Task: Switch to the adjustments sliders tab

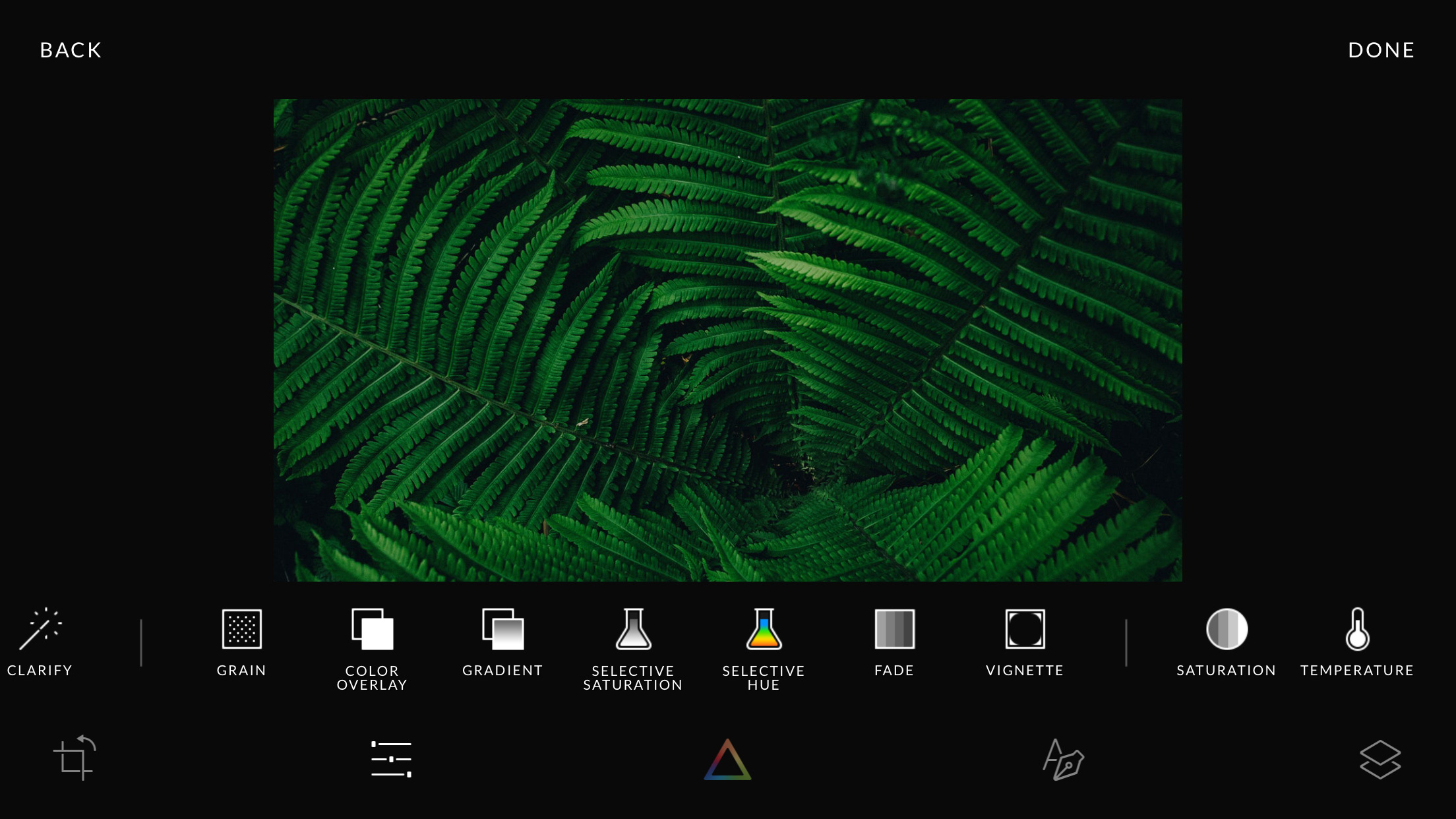Action: (391, 759)
